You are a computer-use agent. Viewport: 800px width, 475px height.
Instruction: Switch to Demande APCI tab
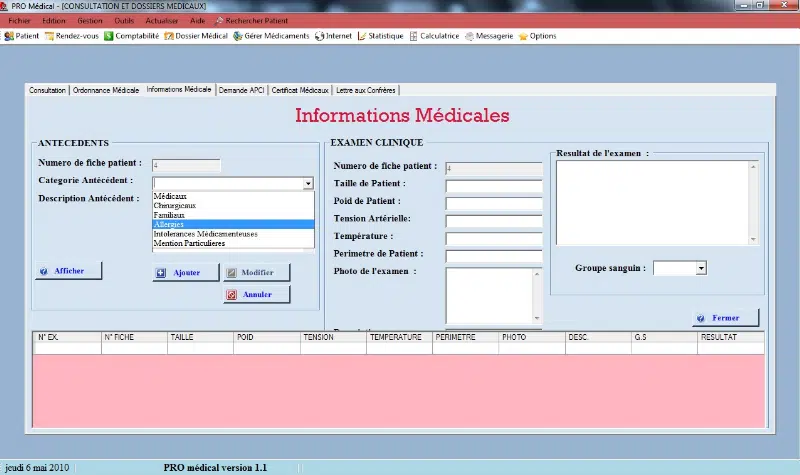tap(241, 90)
